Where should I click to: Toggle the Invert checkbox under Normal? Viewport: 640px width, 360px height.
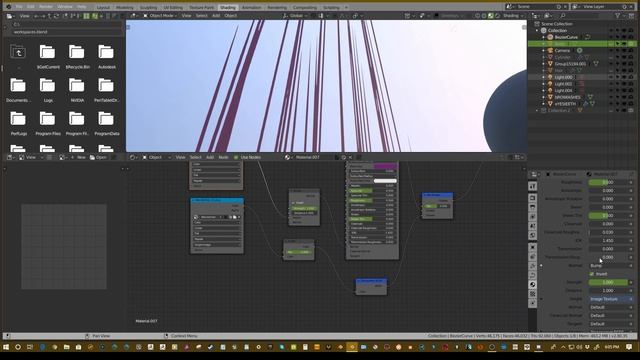pyautogui.click(x=592, y=274)
